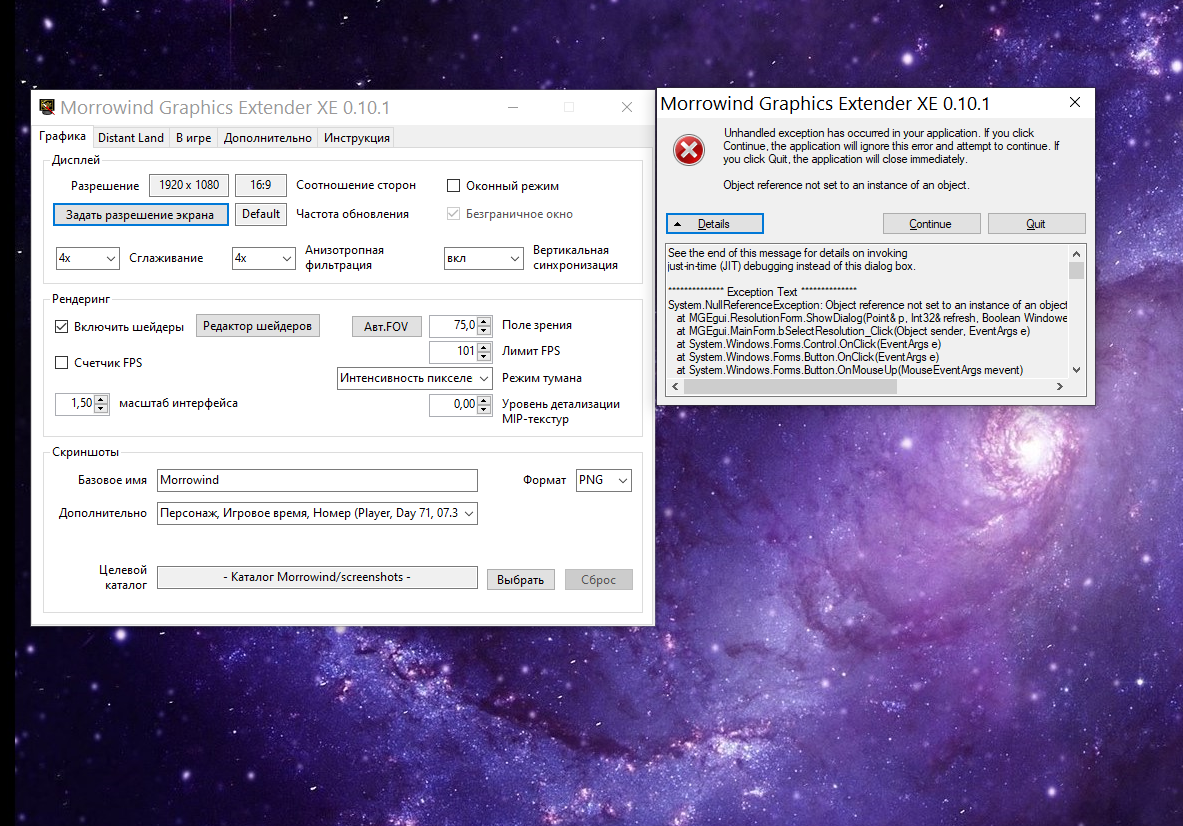Open the Дополнительно tab

[267, 137]
